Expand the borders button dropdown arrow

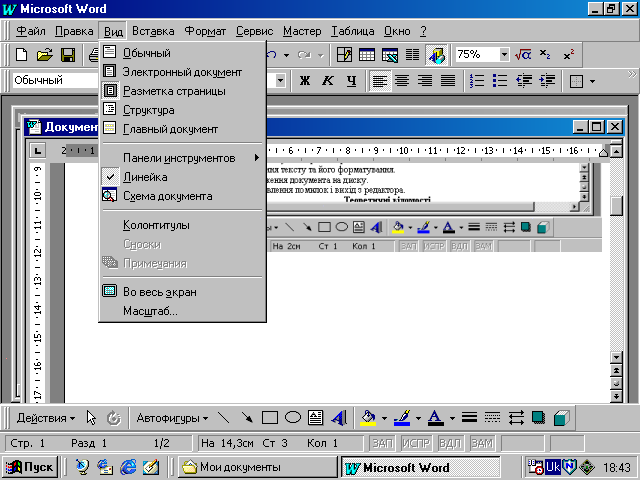[592, 81]
